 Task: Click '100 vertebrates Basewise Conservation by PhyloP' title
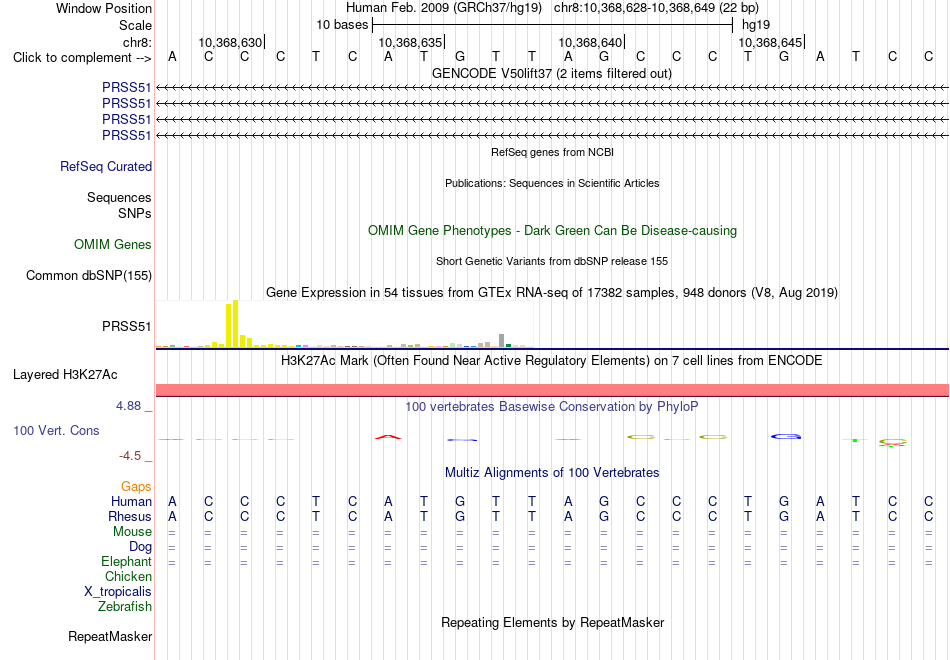[552, 406]
